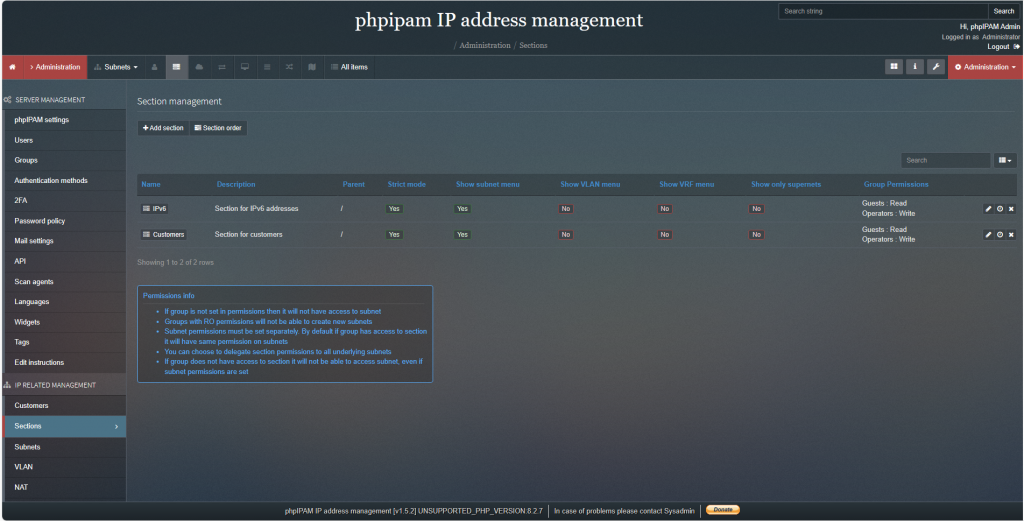Open Edit instructions in the sidebar

(x=65, y=363)
